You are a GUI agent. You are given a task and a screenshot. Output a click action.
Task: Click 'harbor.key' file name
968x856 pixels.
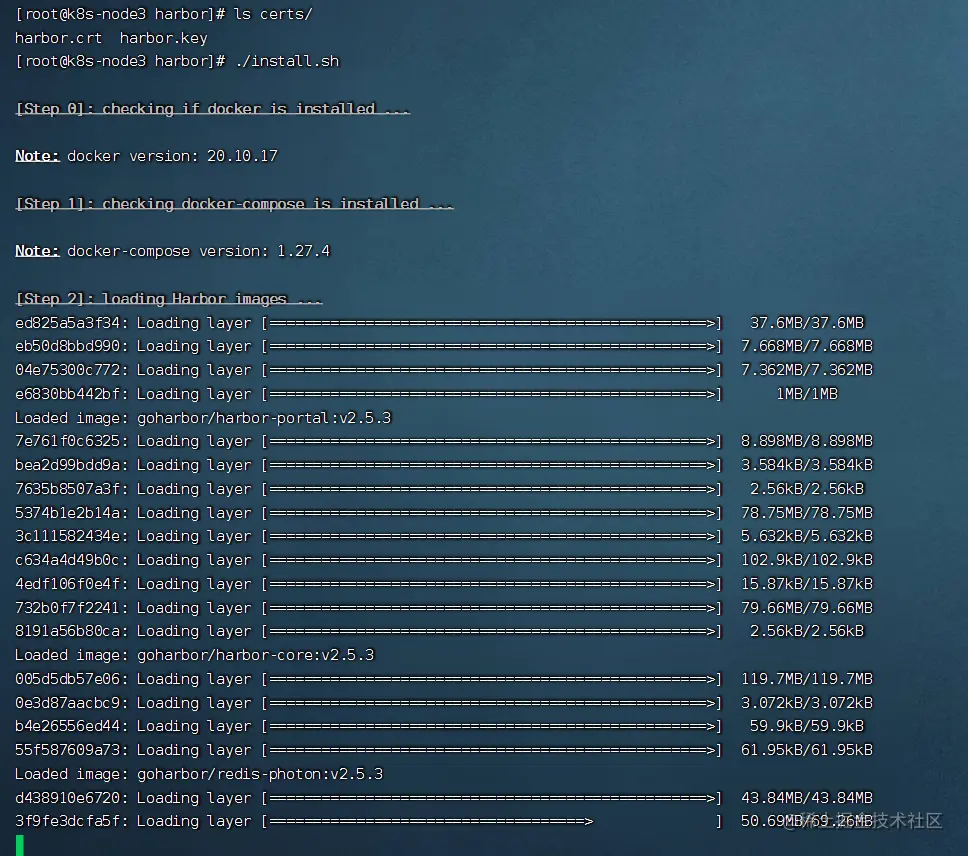click(x=164, y=38)
